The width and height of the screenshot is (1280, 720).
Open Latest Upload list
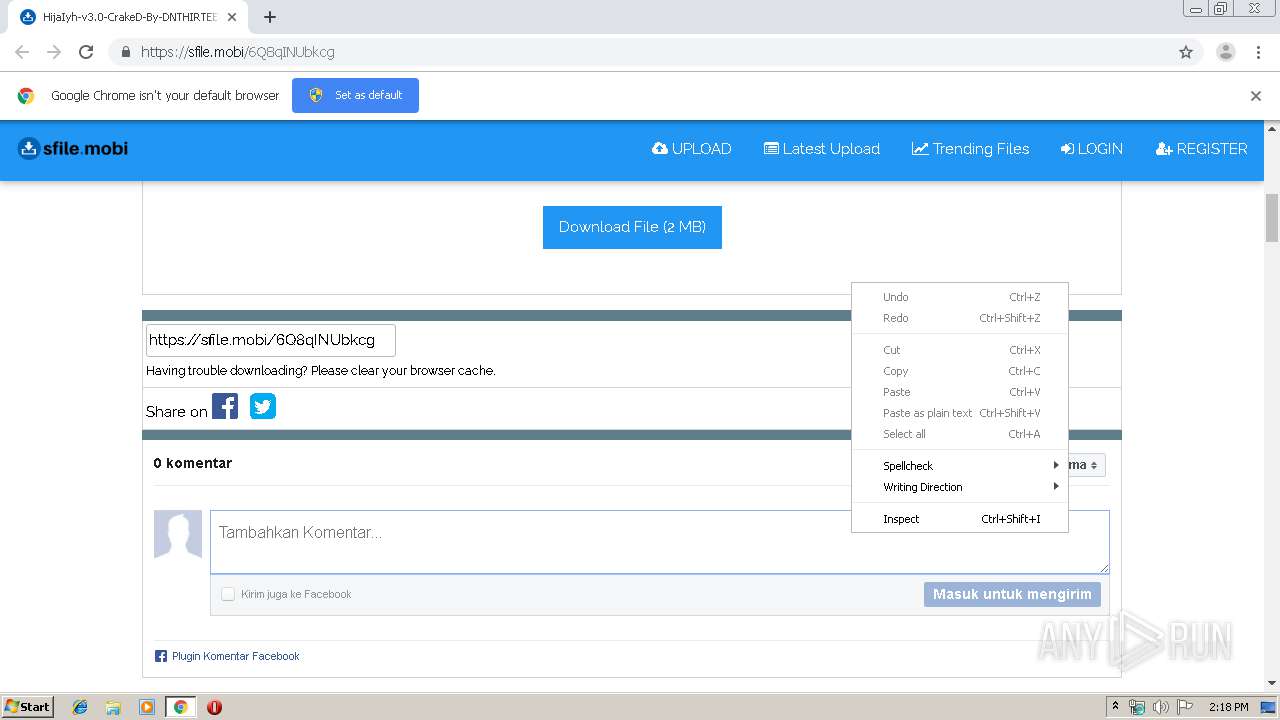coord(822,149)
